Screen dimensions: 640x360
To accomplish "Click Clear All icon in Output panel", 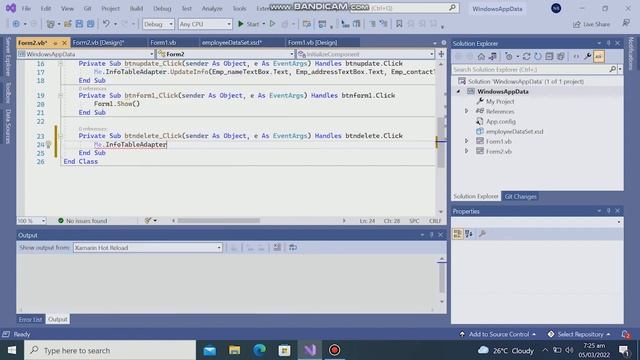I will (277, 248).
